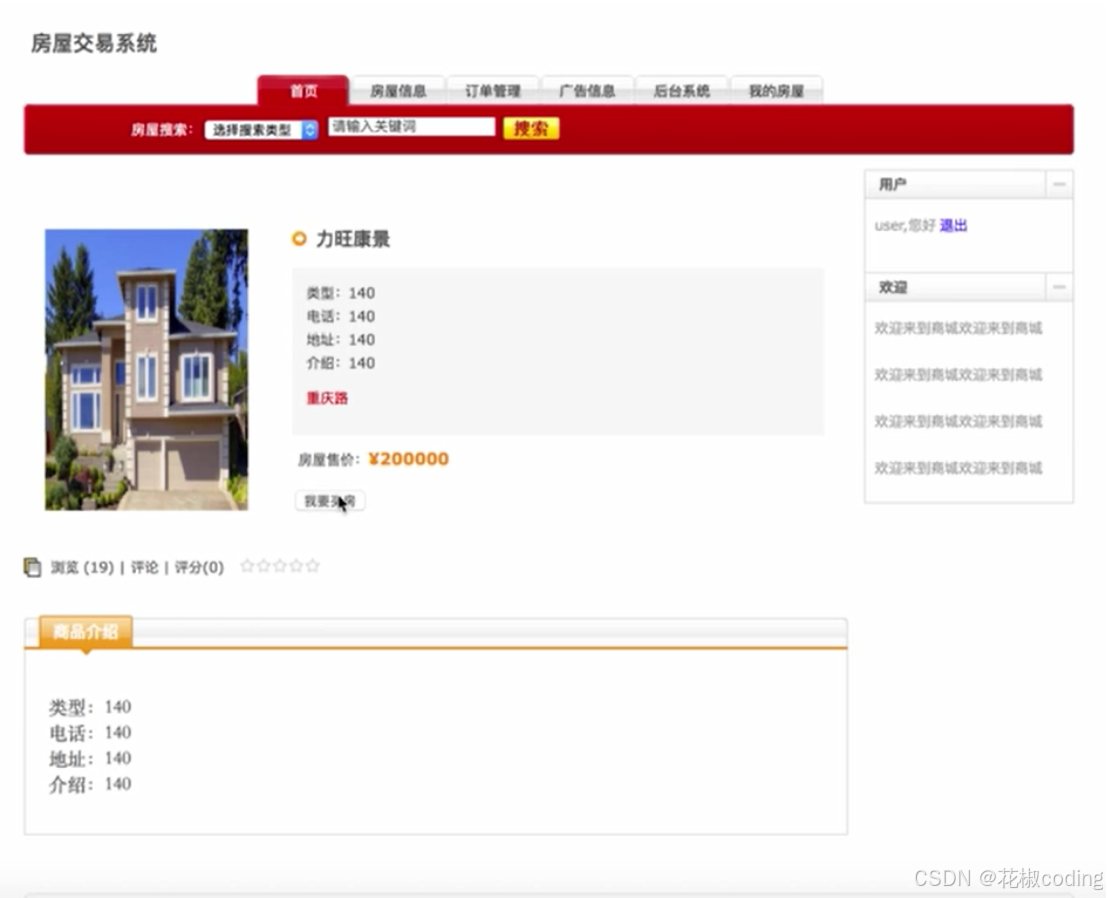Rate three stars with third star icon
1107x898 pixels.
tap(280, 565)
